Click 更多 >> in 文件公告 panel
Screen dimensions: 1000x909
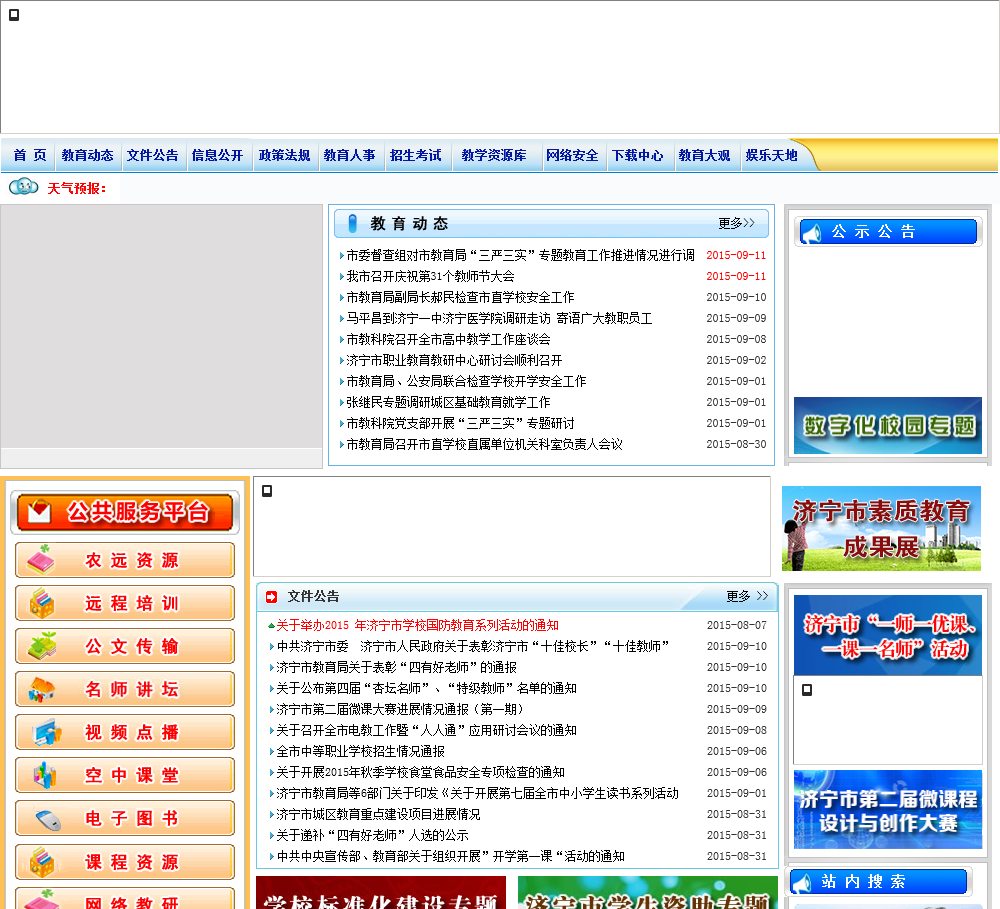pyautogui.click(x=747, y=596)
